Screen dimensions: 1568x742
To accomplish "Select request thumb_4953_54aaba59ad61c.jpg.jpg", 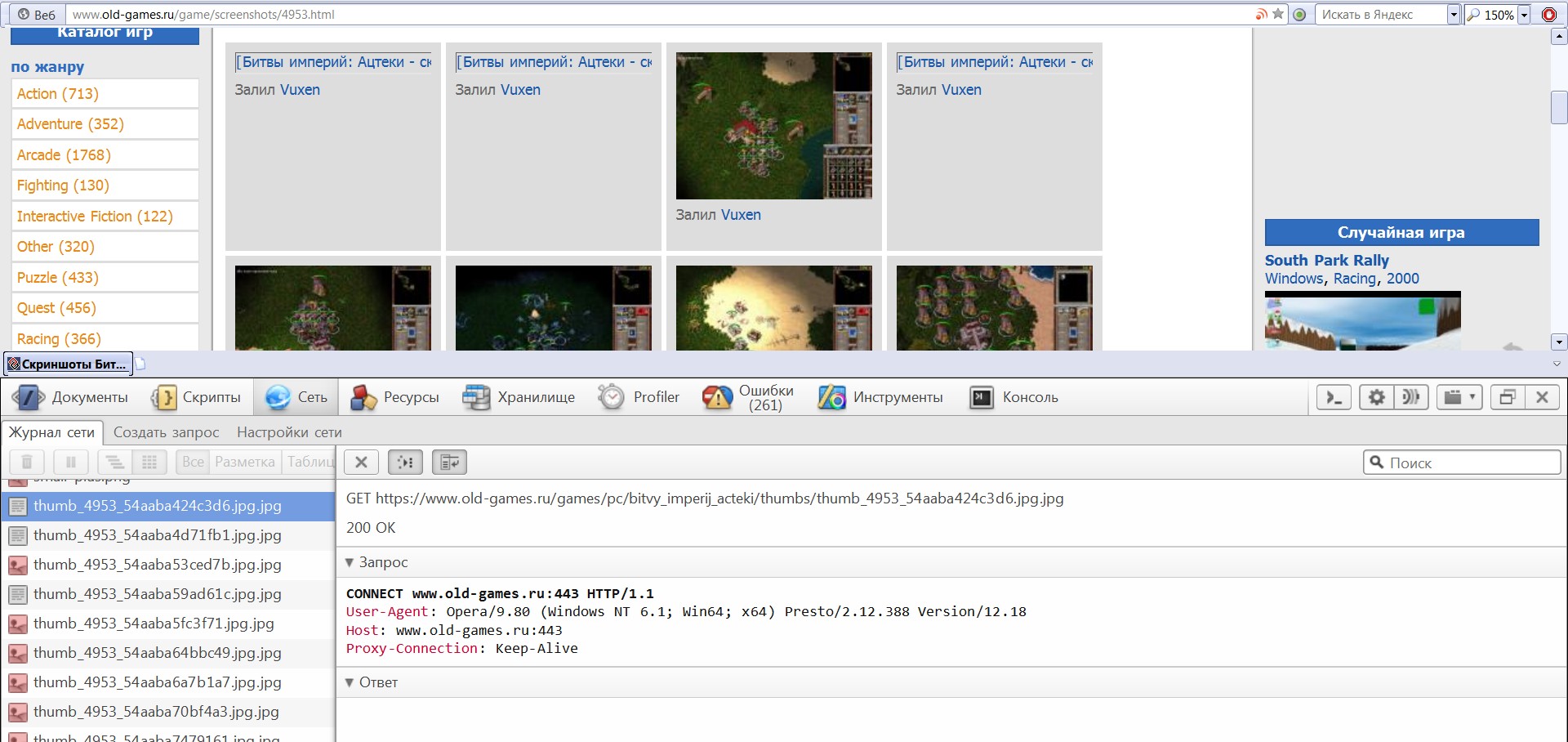I will point(168,595).
